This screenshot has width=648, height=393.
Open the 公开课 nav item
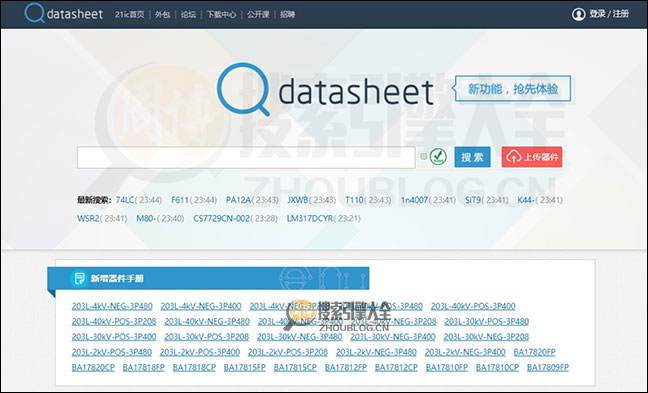(258, 14)
